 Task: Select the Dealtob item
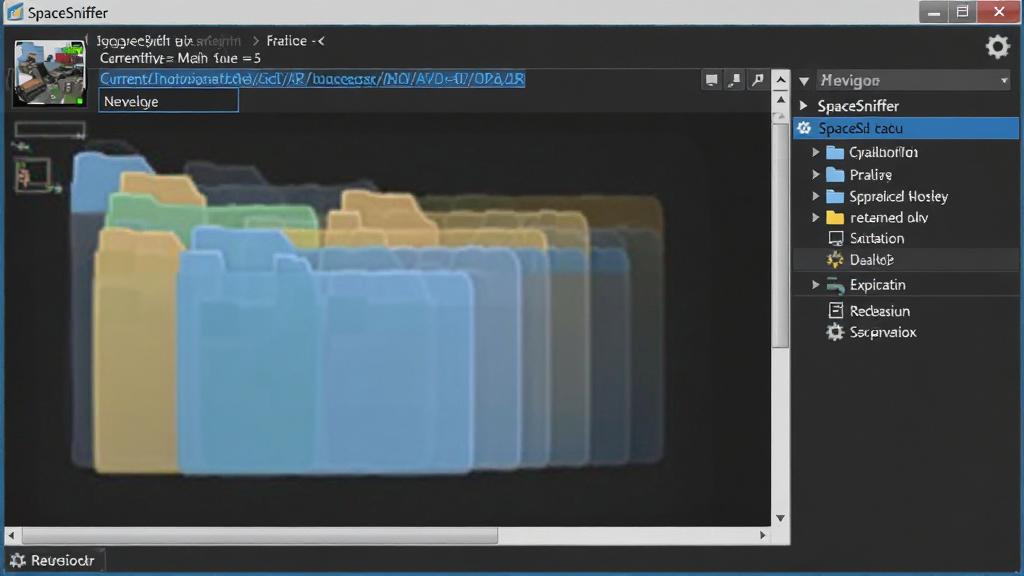click(x=906, y=260)
